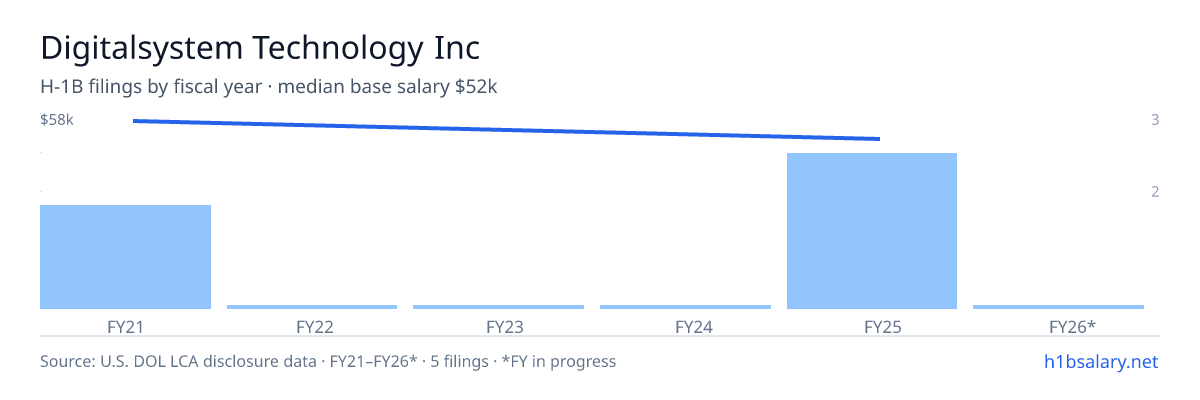Select the small FY22 bar
The image size is (1200, 400).
click(x=312, y=307)
